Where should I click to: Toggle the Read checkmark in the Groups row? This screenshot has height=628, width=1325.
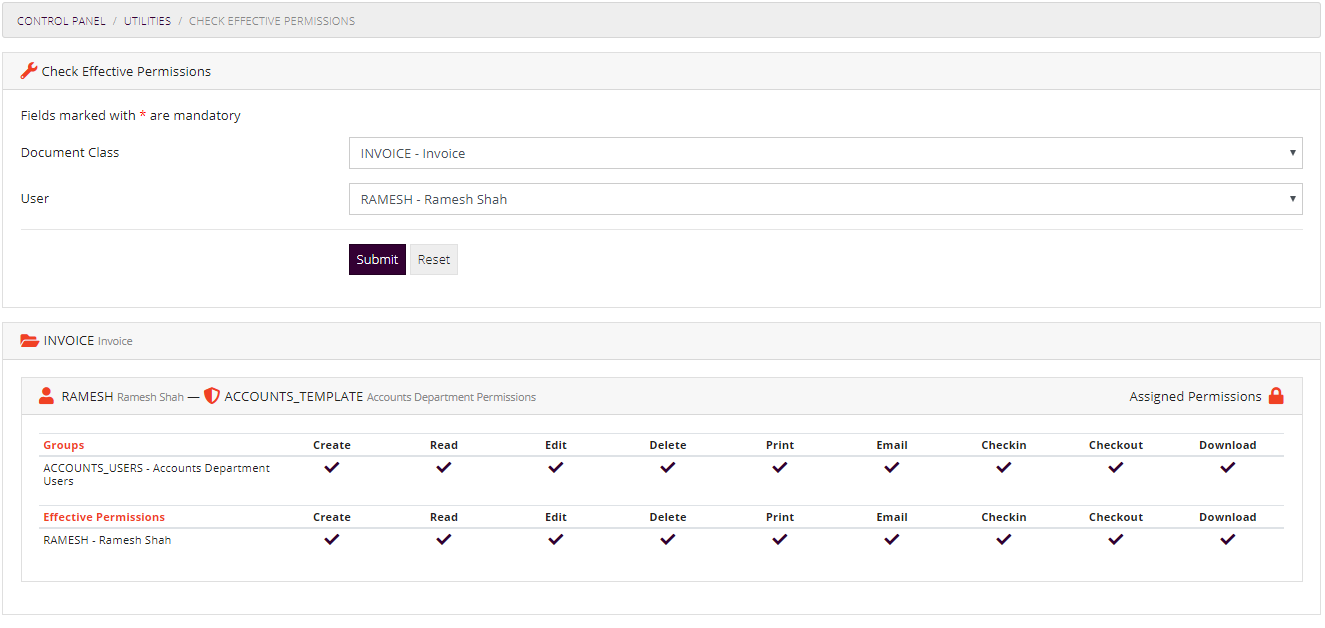click(443, 467)
